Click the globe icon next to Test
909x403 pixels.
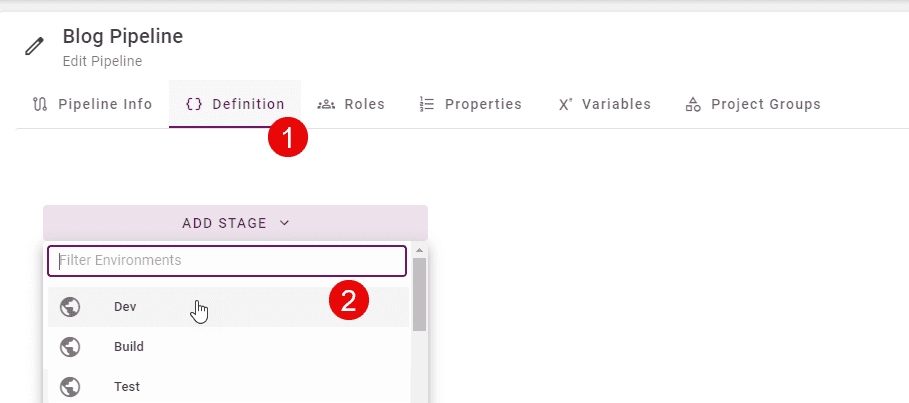coord(70,386)
